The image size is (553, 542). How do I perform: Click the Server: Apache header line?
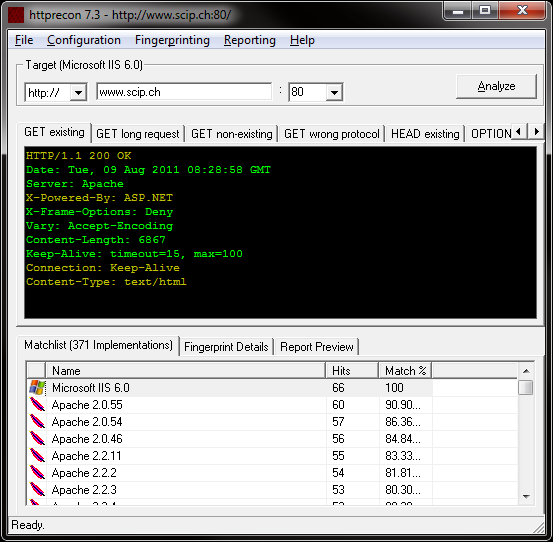[75, 184]
